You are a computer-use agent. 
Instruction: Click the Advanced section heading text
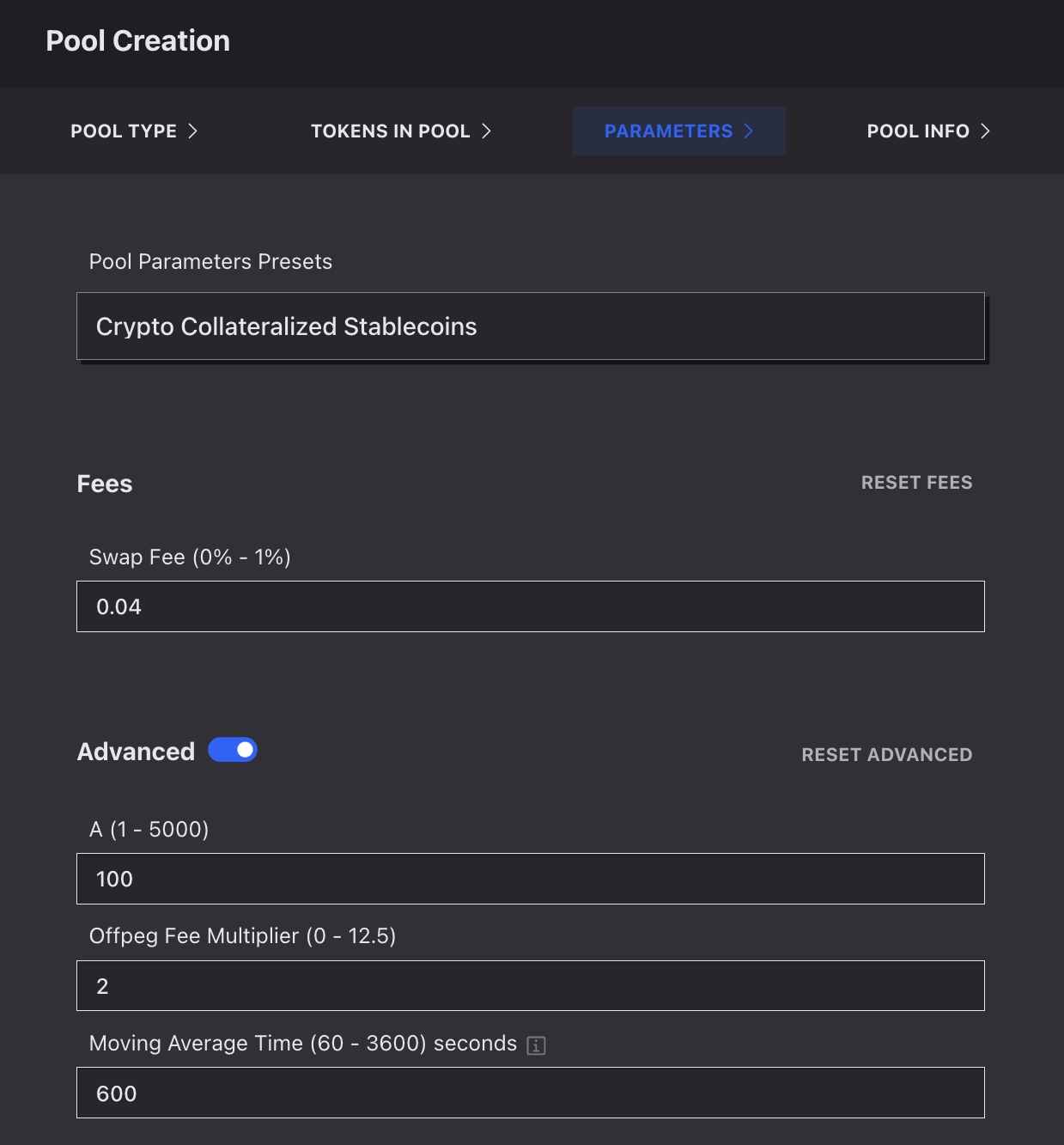point(136,752)
